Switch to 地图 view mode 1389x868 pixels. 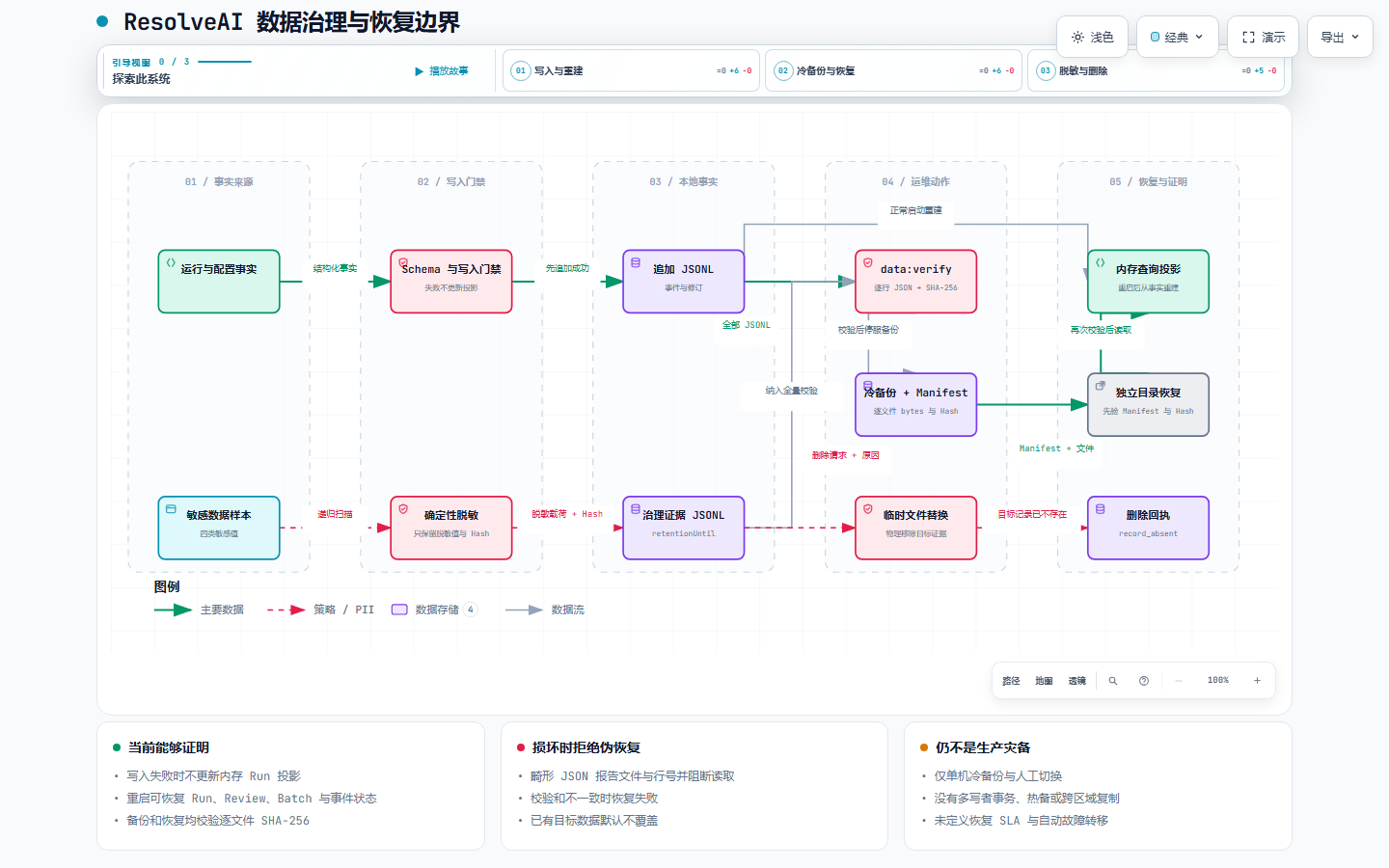[x=1044, y=681]
